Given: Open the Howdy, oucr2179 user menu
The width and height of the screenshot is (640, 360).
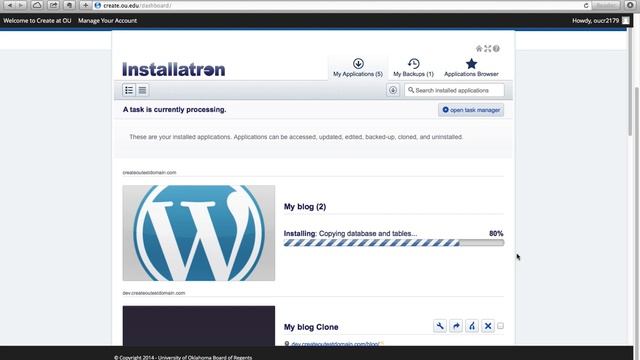Looking at the screenshot, I should point(596,20).
